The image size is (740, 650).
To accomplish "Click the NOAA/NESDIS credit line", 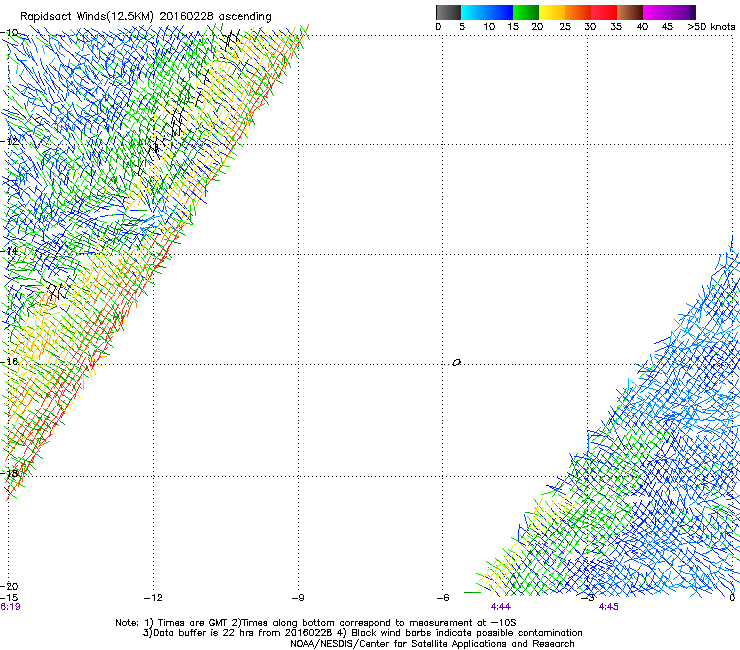I will 432,644.
